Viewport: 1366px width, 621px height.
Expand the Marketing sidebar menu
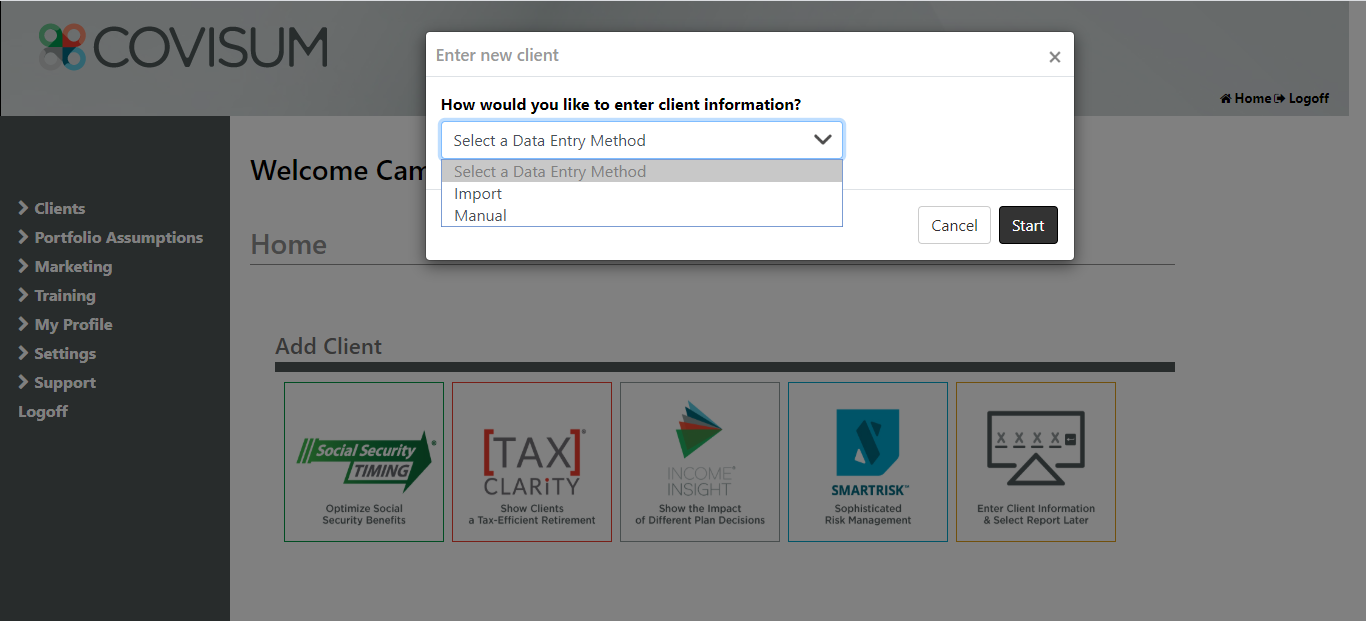(65, 266)
